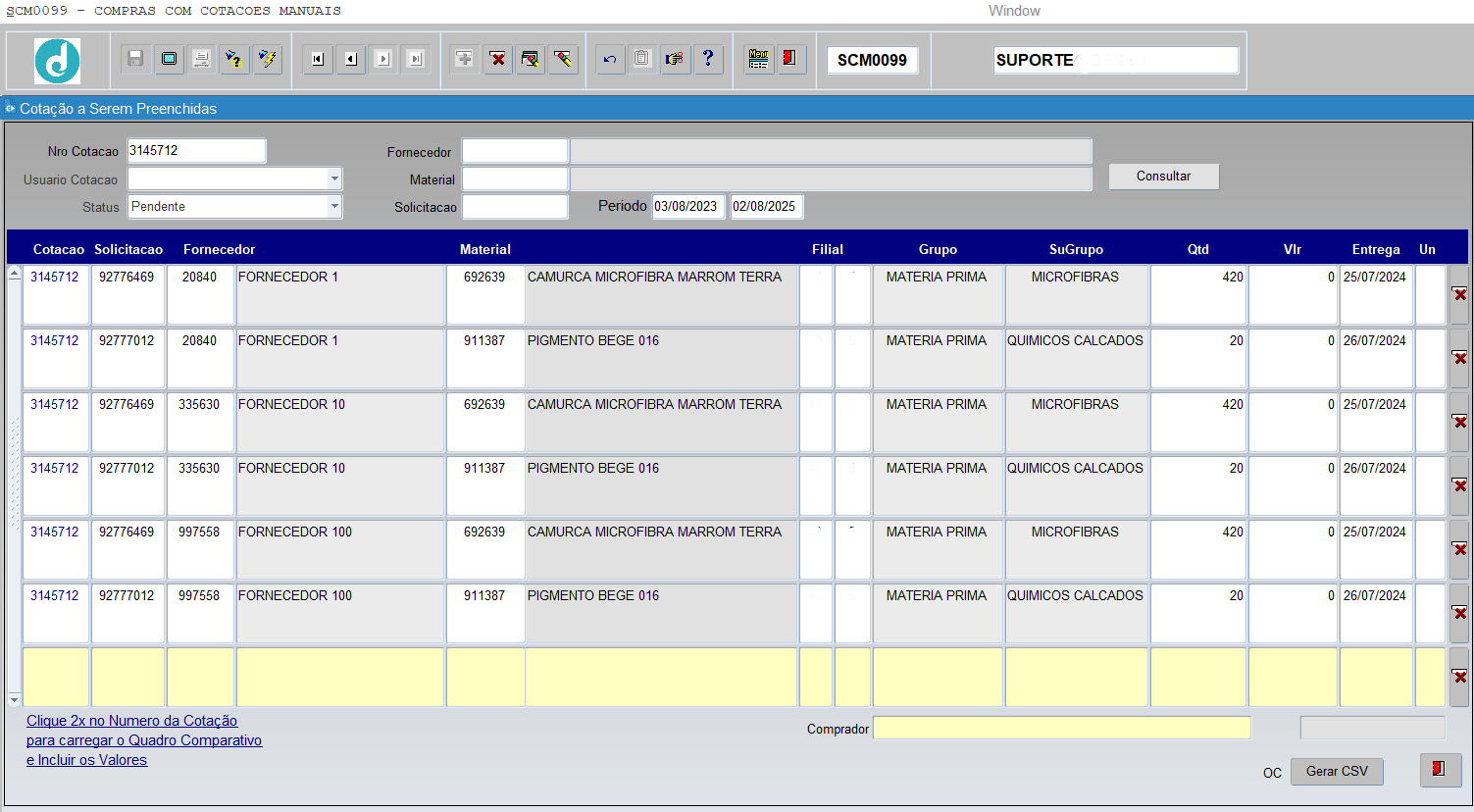The width and height of the screenshot is (1474, 812).
Task: Click the red X beside empty yellow row
Action: click(1459, 677)
